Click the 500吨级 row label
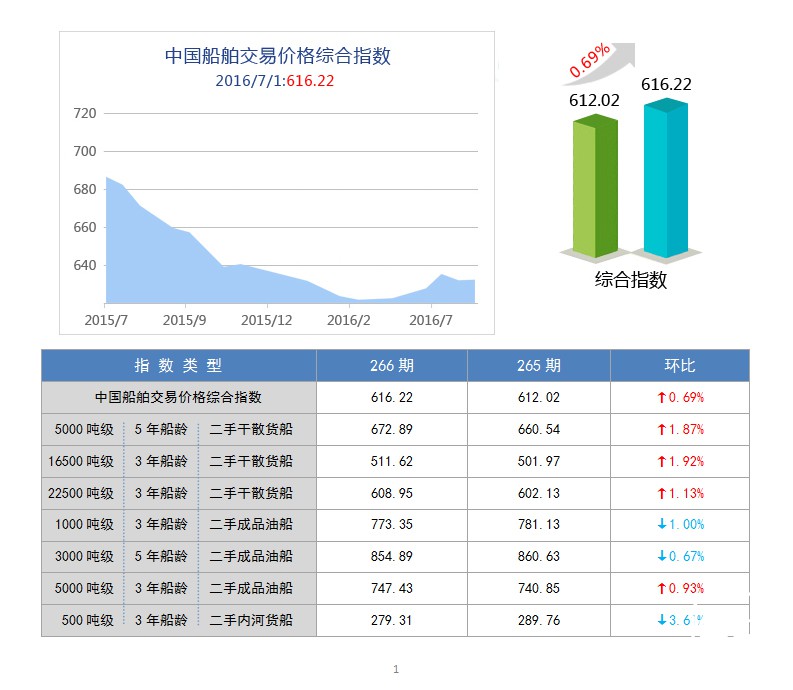This screenshot has height=690, width=793. click(x=87, y=620)
